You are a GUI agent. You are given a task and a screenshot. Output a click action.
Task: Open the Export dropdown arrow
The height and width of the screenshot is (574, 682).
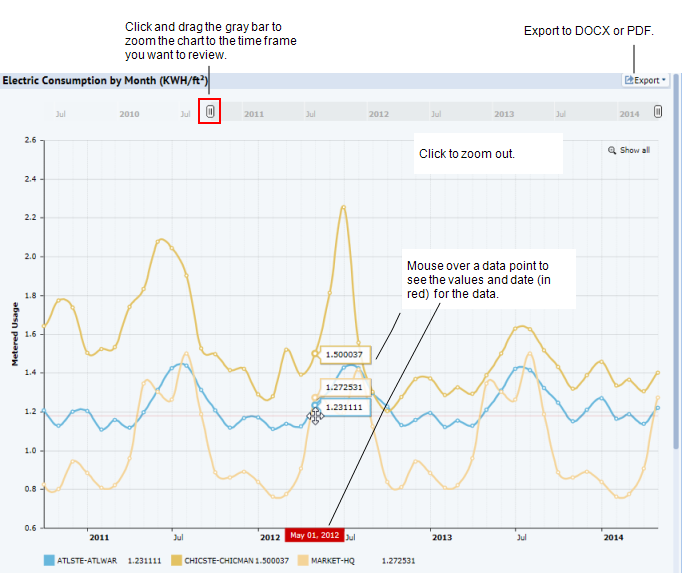pyautogui.click(x=664, y=80)
